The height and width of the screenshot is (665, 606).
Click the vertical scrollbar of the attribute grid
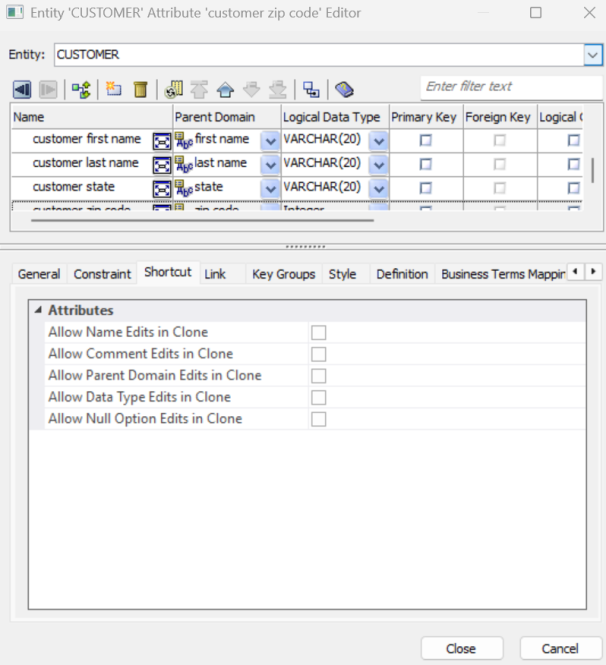click(x=592, y=170)
